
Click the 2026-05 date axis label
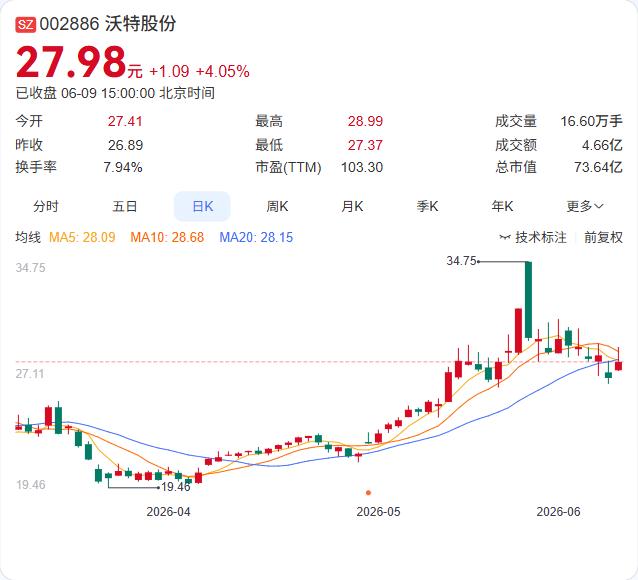(x=378, y=512)
